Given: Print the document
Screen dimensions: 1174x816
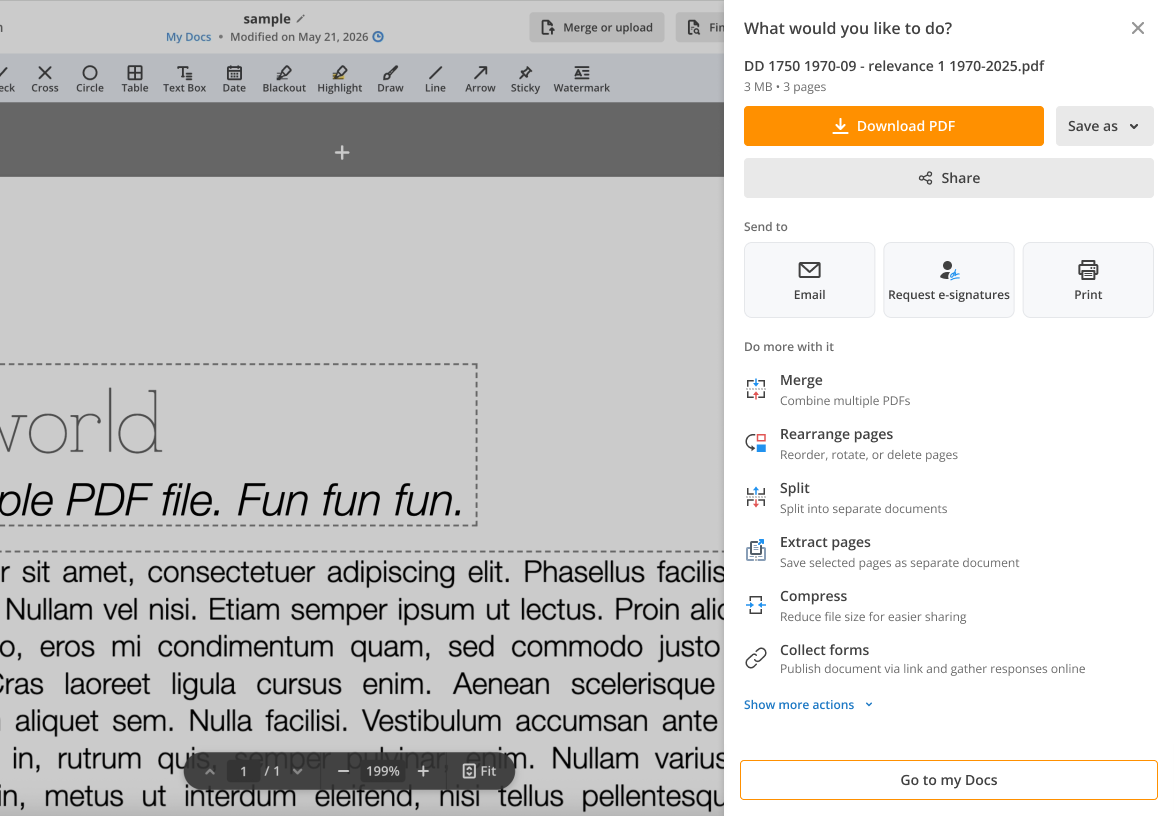Looking at the screenshot, I should 1088,280.
